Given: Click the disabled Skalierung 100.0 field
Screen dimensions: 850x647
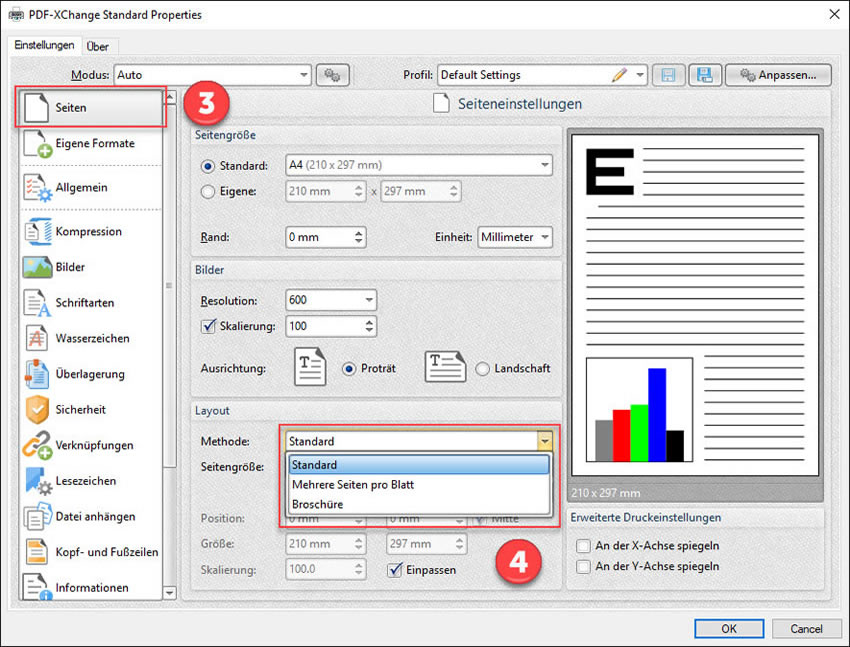Looking at the screenshot, I should [x=326, y=569].
